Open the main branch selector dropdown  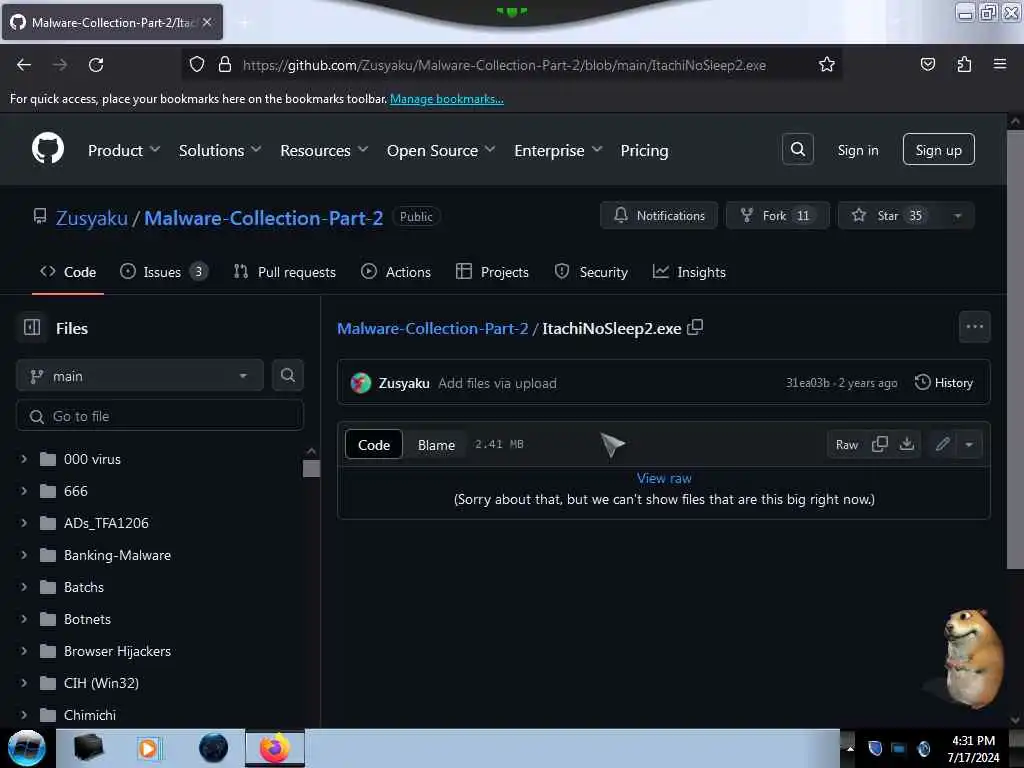(x=140, y=376)
